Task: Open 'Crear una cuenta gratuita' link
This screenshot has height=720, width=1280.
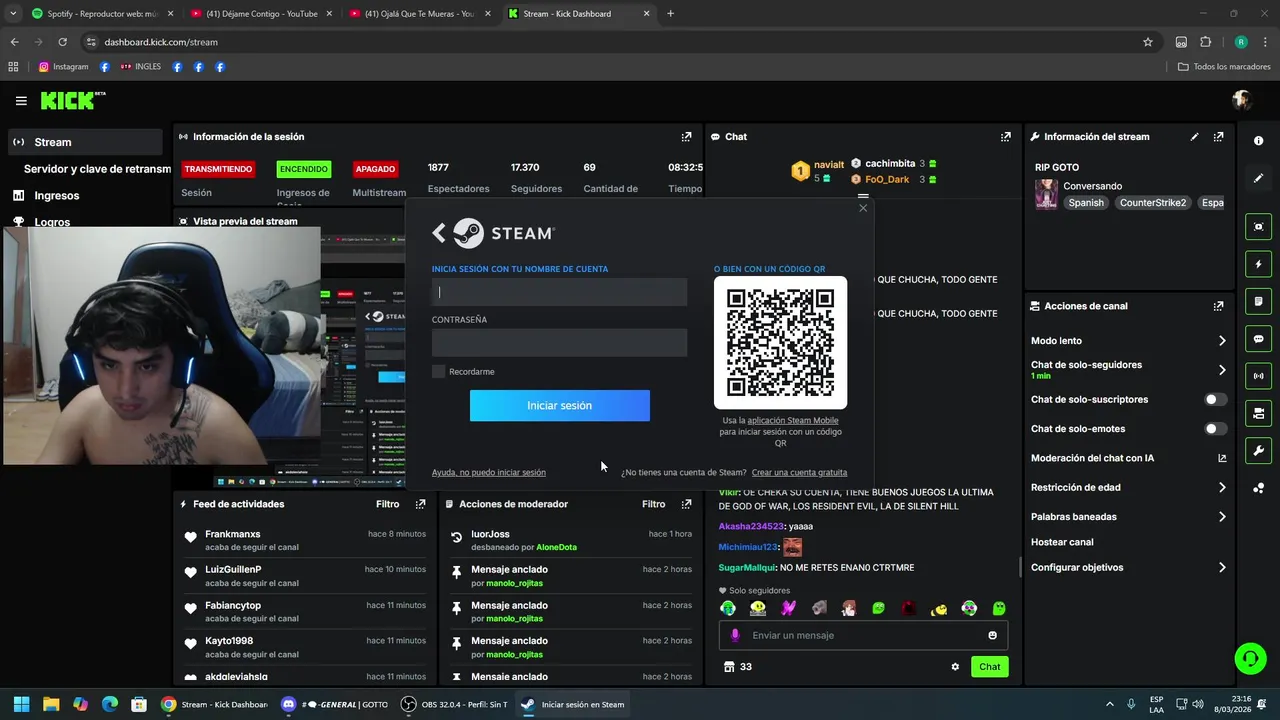Action: (799, 472)
